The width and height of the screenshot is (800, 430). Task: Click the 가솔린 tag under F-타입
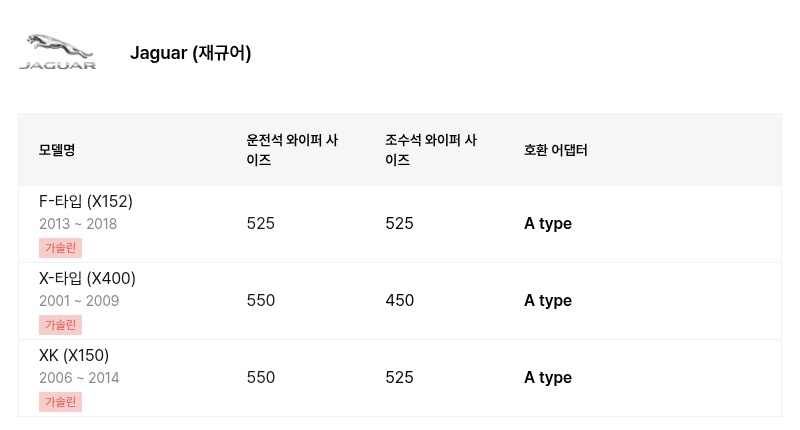click(60, 248)
